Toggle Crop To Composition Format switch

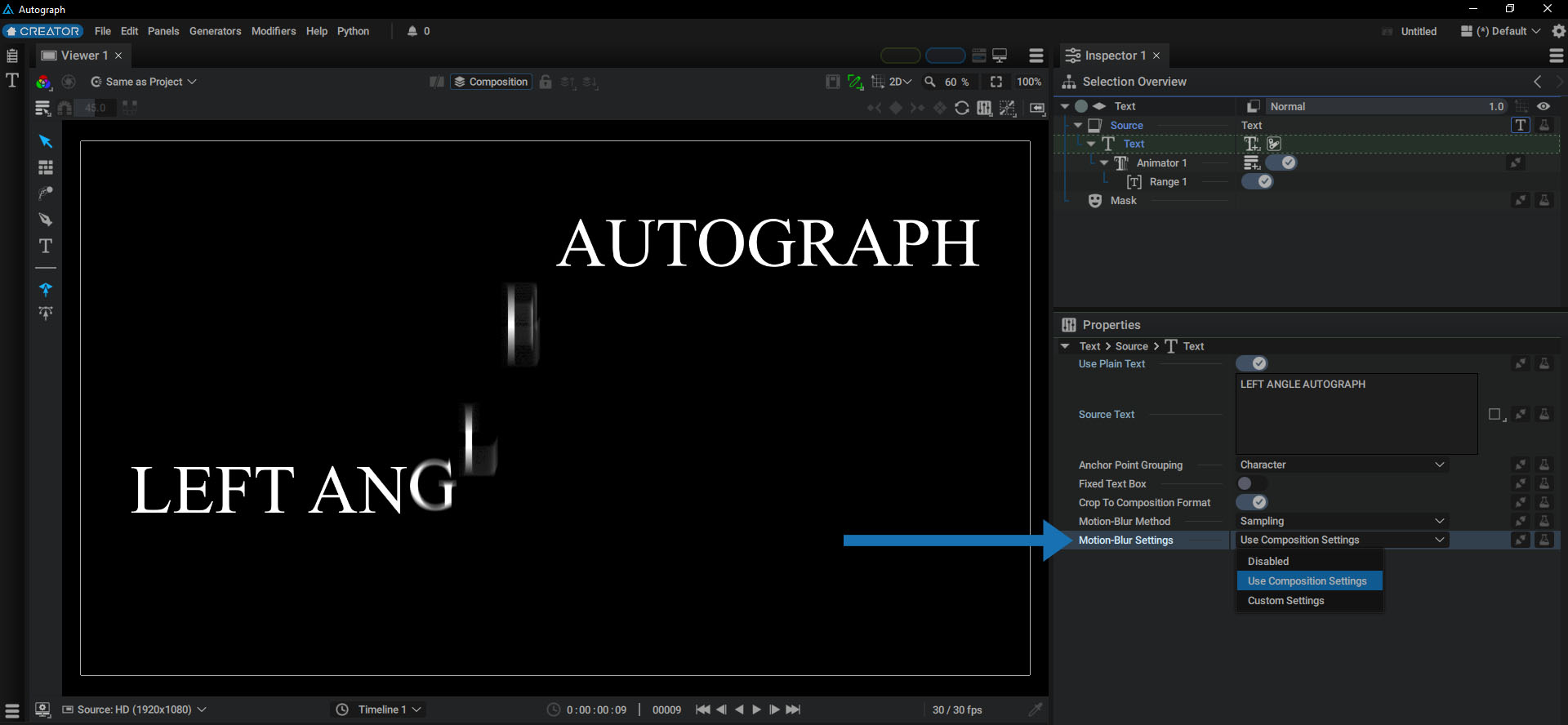click(1252, 502)
